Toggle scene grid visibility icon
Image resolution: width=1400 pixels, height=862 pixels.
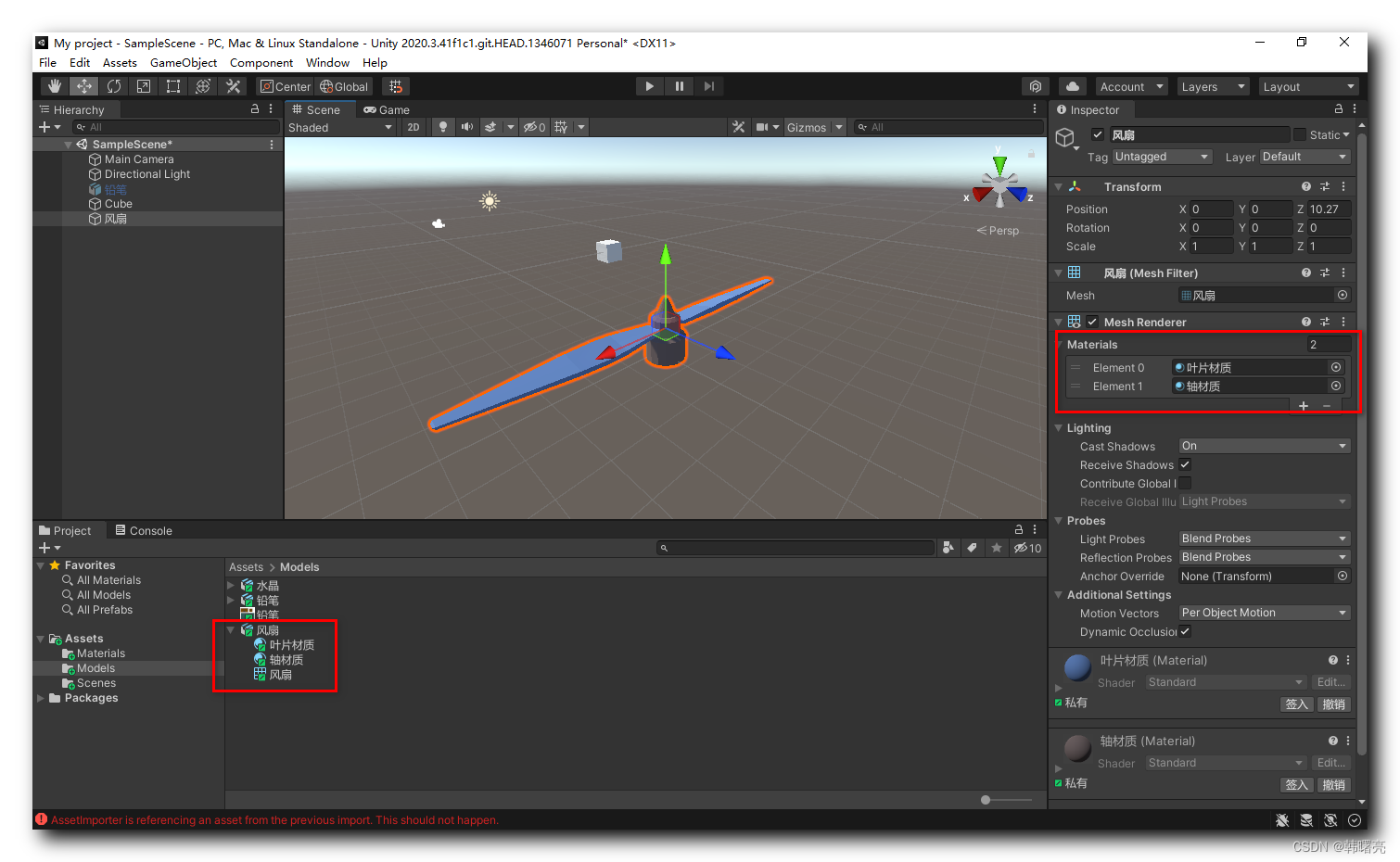coord(561,127)
